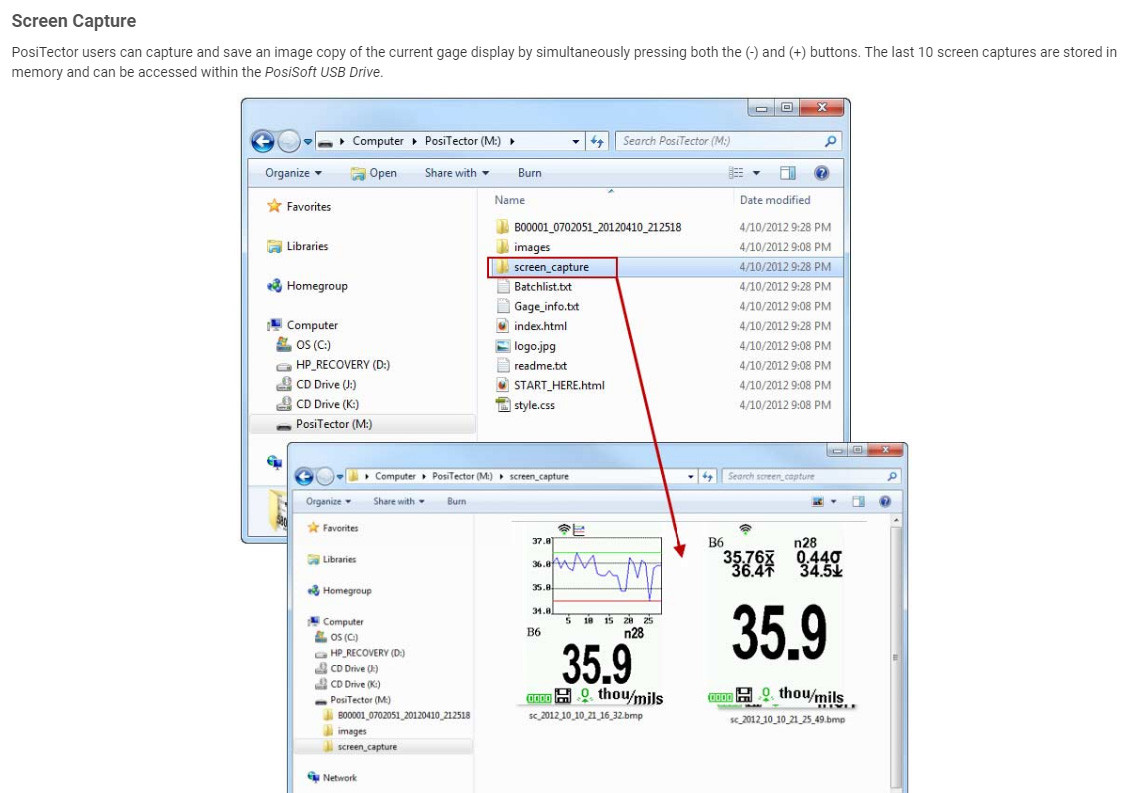
Task: Click back arrow in screen_capture window
Action: 304,476
